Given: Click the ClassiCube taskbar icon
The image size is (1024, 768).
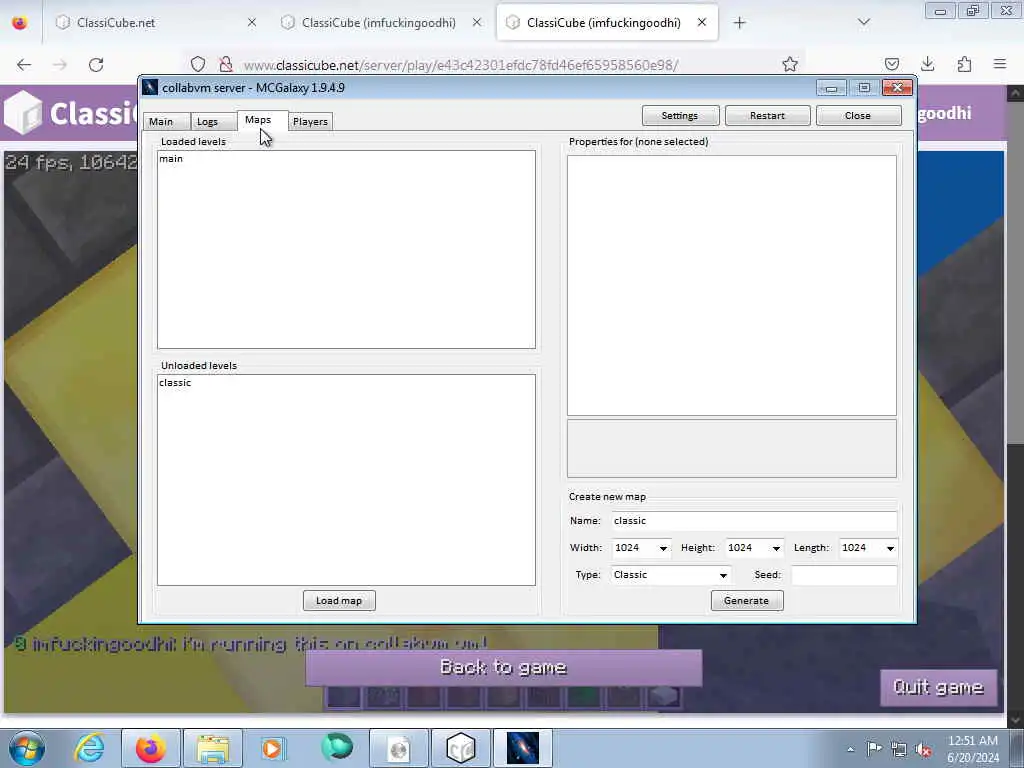Looking at the screenshot, I should tap(460, 748).
